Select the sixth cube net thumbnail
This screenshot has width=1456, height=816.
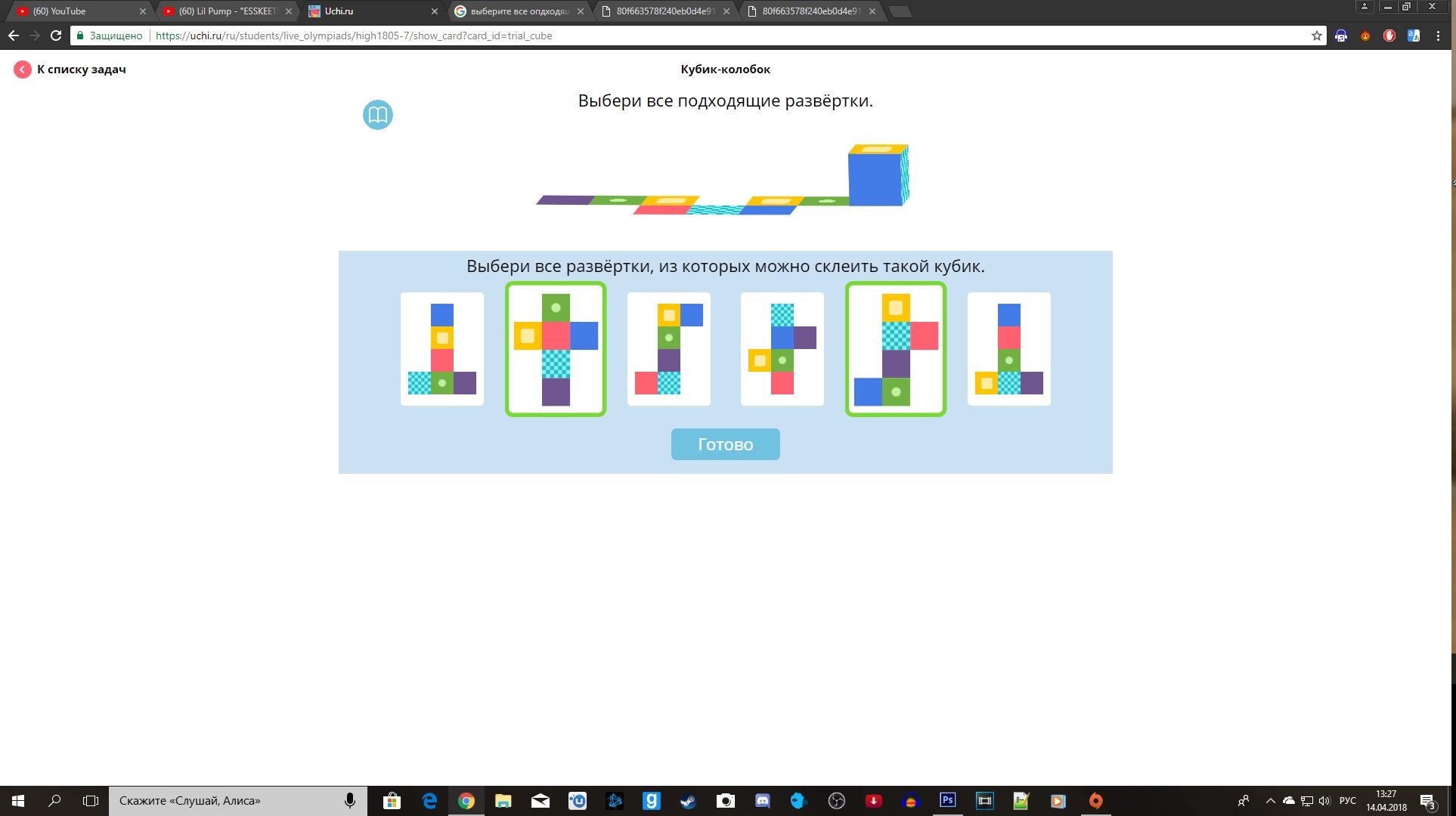(x=1009, y=349)
